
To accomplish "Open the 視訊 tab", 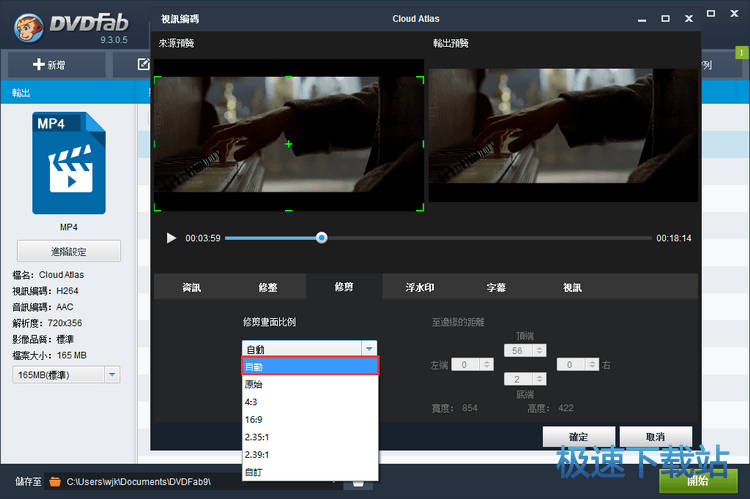I will click(x=572, y=287).
